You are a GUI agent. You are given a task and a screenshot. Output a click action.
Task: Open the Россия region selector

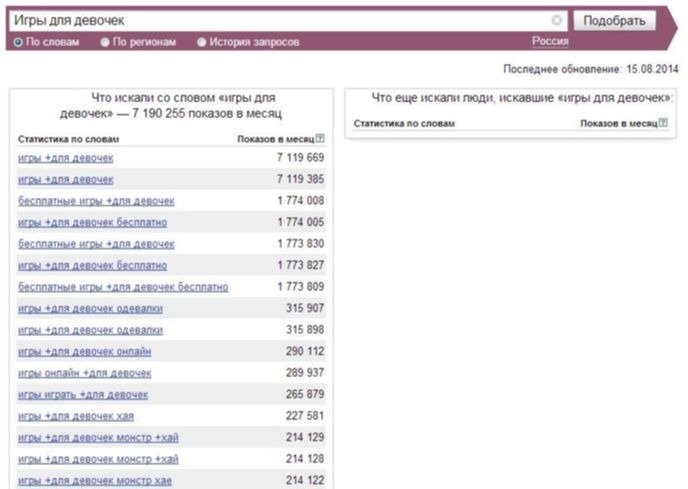click(x=550, y=41)
